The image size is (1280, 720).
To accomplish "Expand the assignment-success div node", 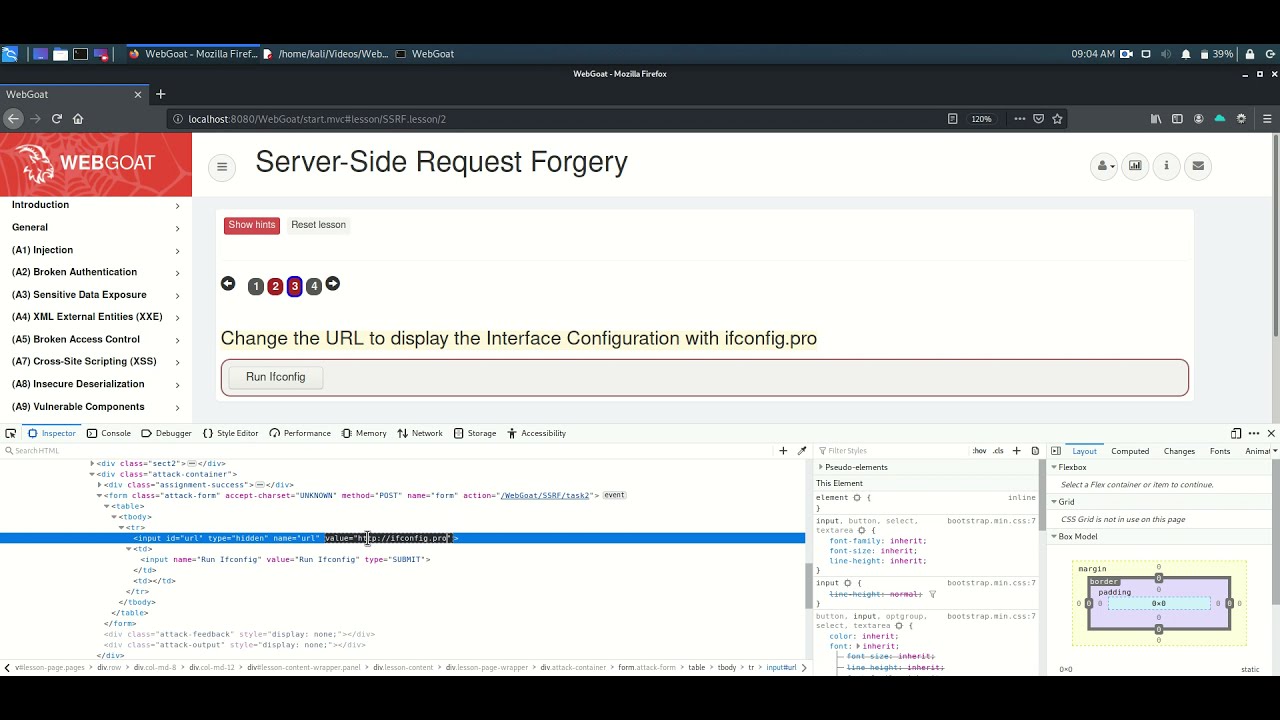I will click(x=100, y=485).
